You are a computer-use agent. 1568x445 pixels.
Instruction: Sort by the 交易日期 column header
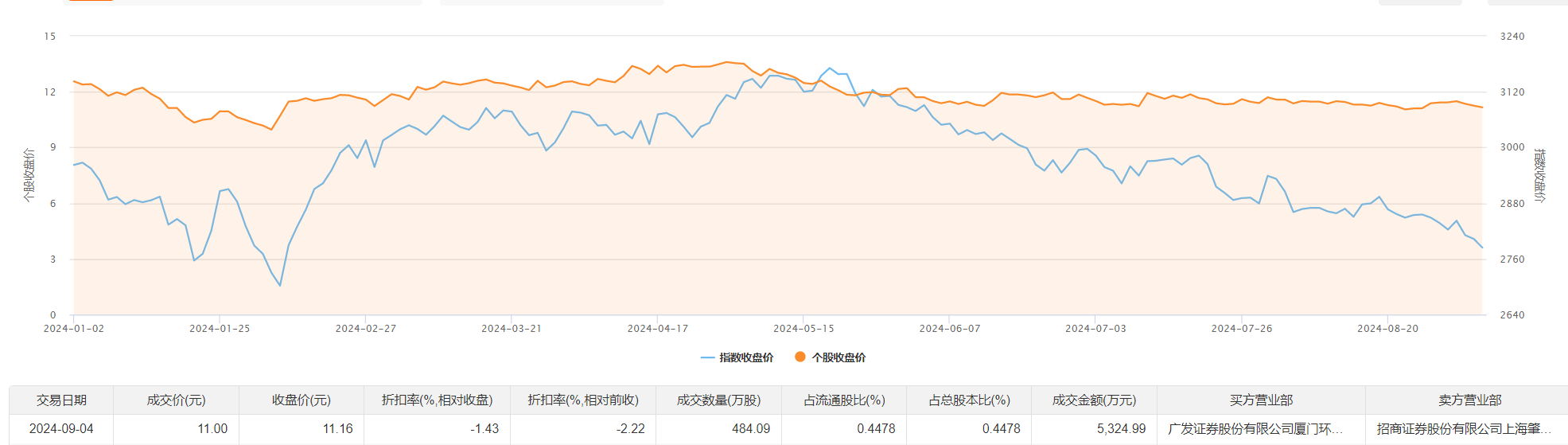[61, 400]
